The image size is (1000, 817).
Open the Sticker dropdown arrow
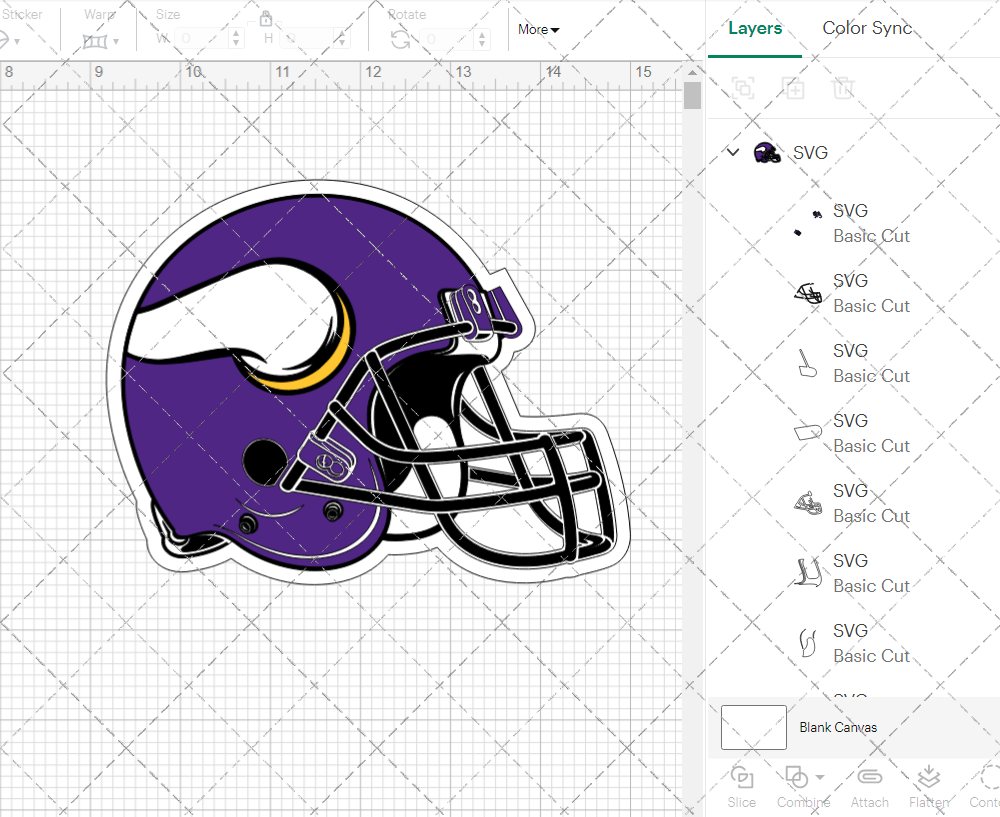17,42
